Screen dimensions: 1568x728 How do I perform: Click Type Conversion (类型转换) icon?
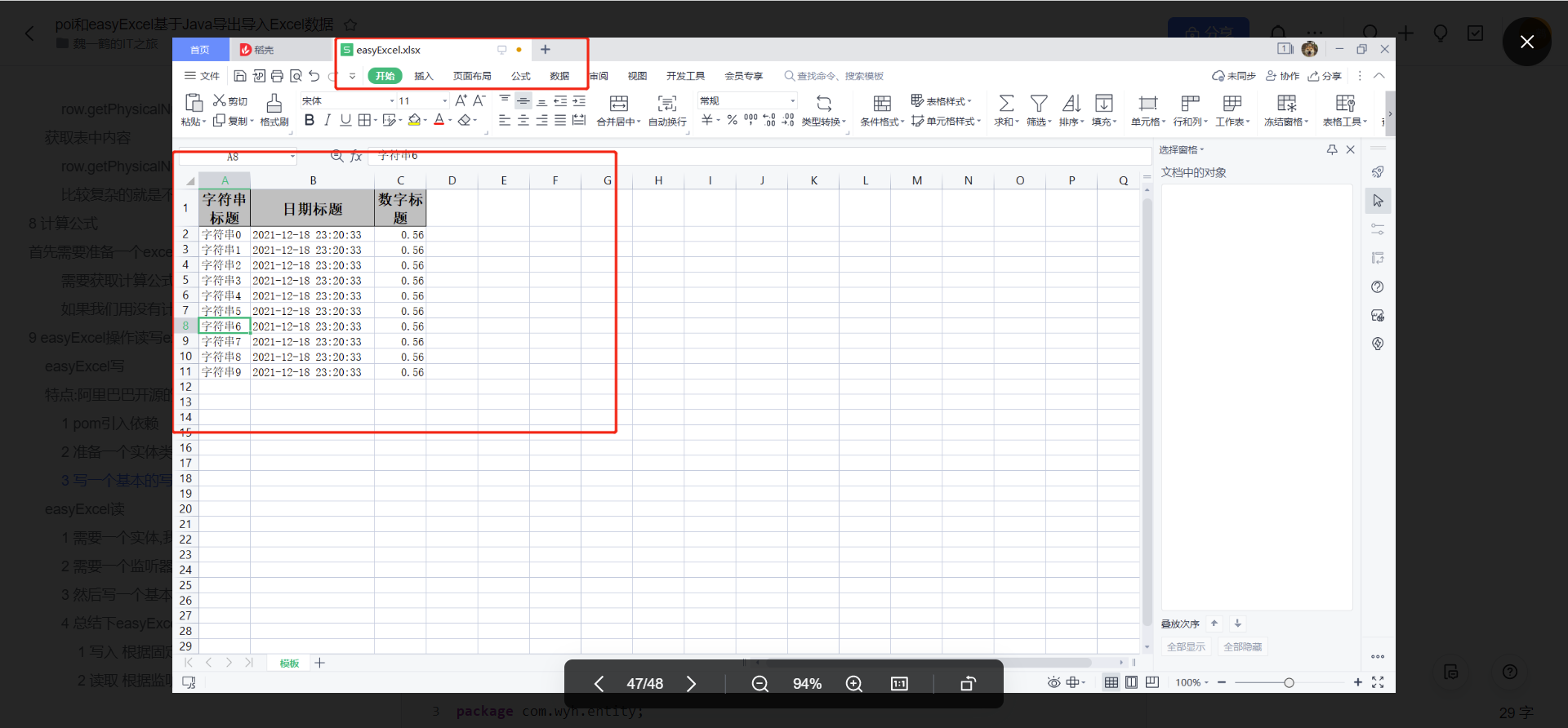824,103
